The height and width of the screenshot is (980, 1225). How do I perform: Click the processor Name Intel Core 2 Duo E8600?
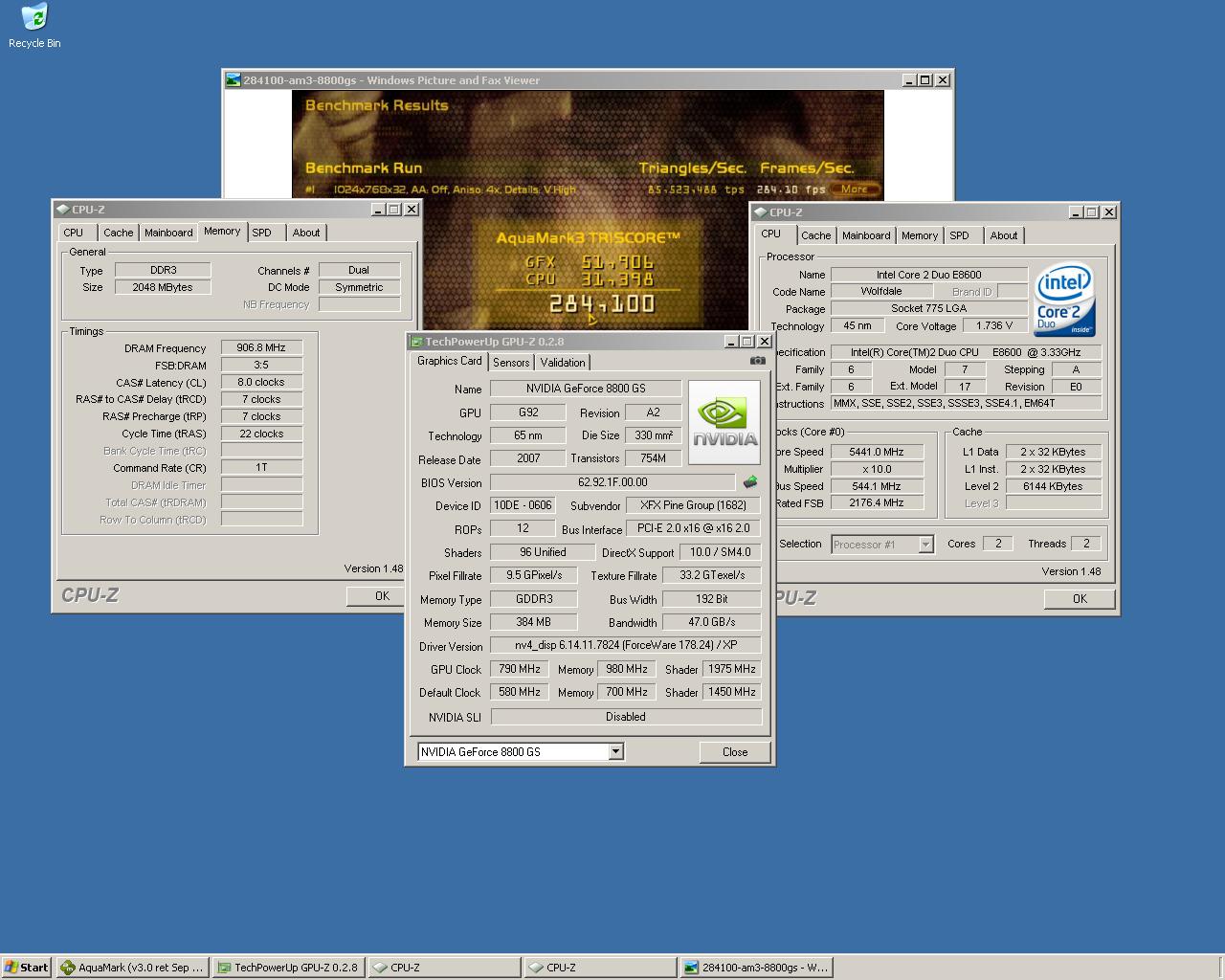(928, 275)
